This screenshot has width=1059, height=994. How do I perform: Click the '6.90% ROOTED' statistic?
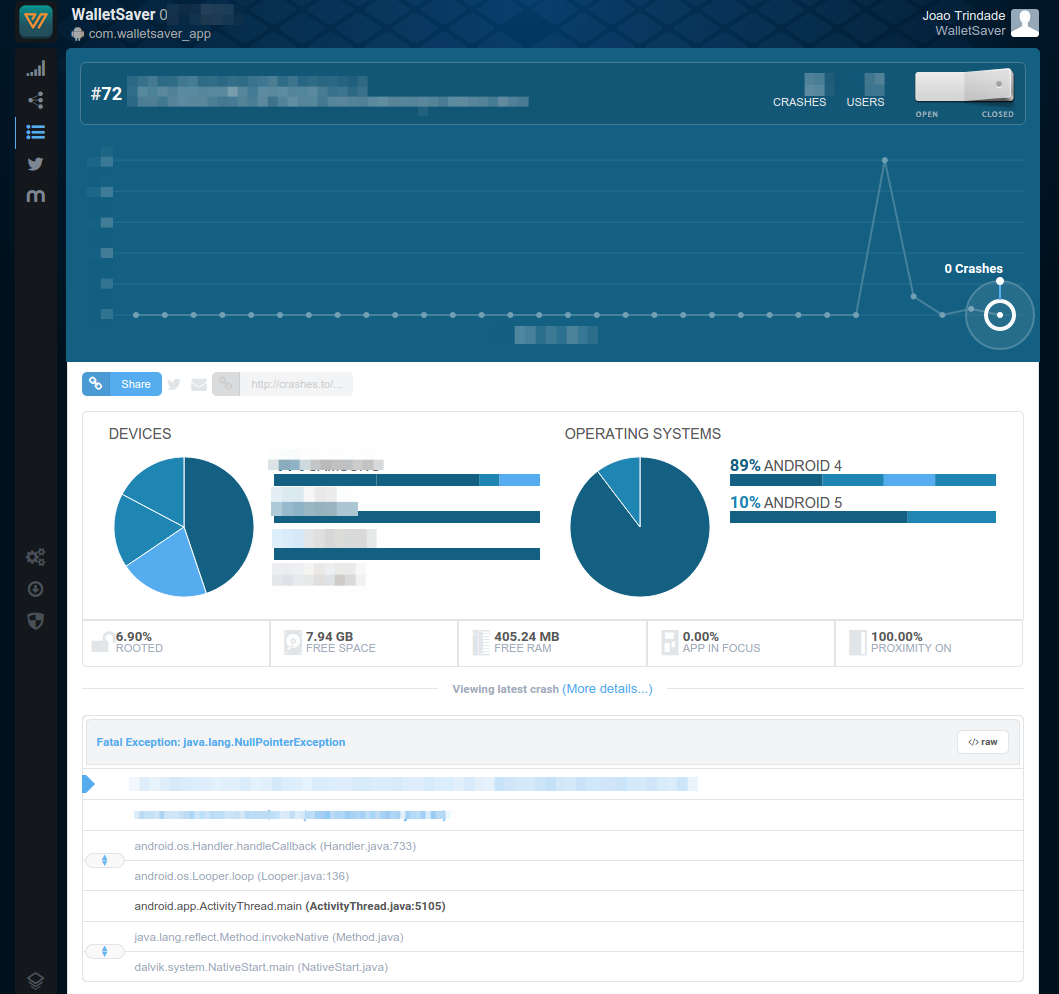pos(176,643)
